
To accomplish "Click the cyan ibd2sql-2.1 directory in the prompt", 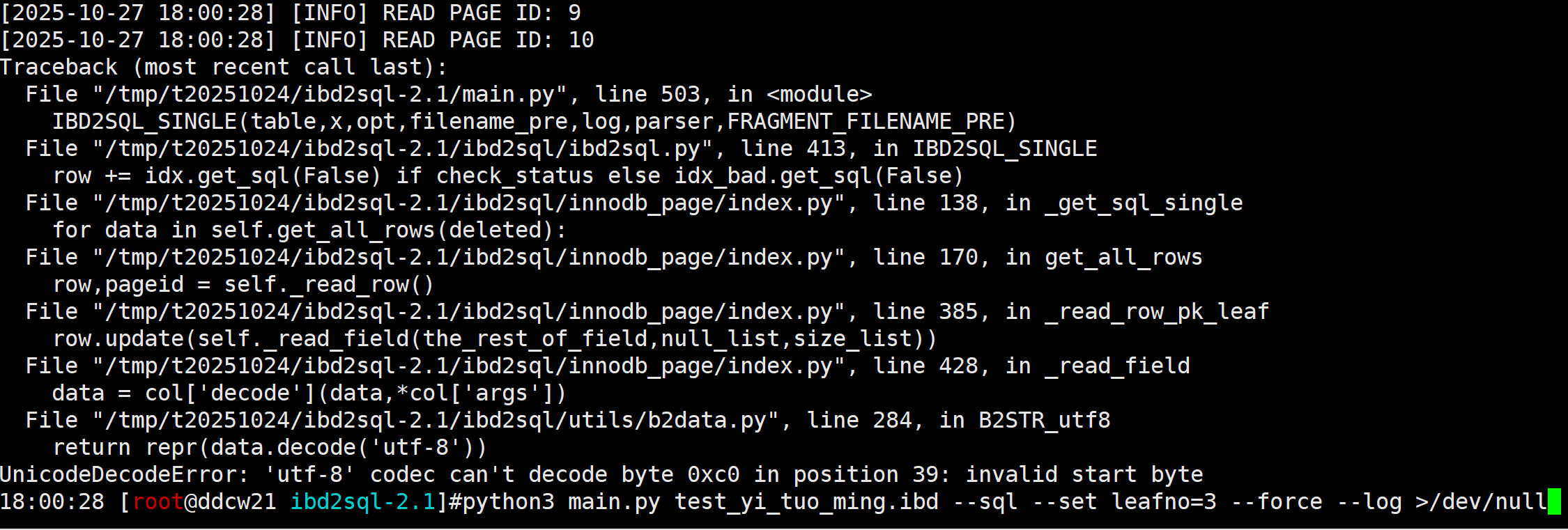I will pos(363,502).
